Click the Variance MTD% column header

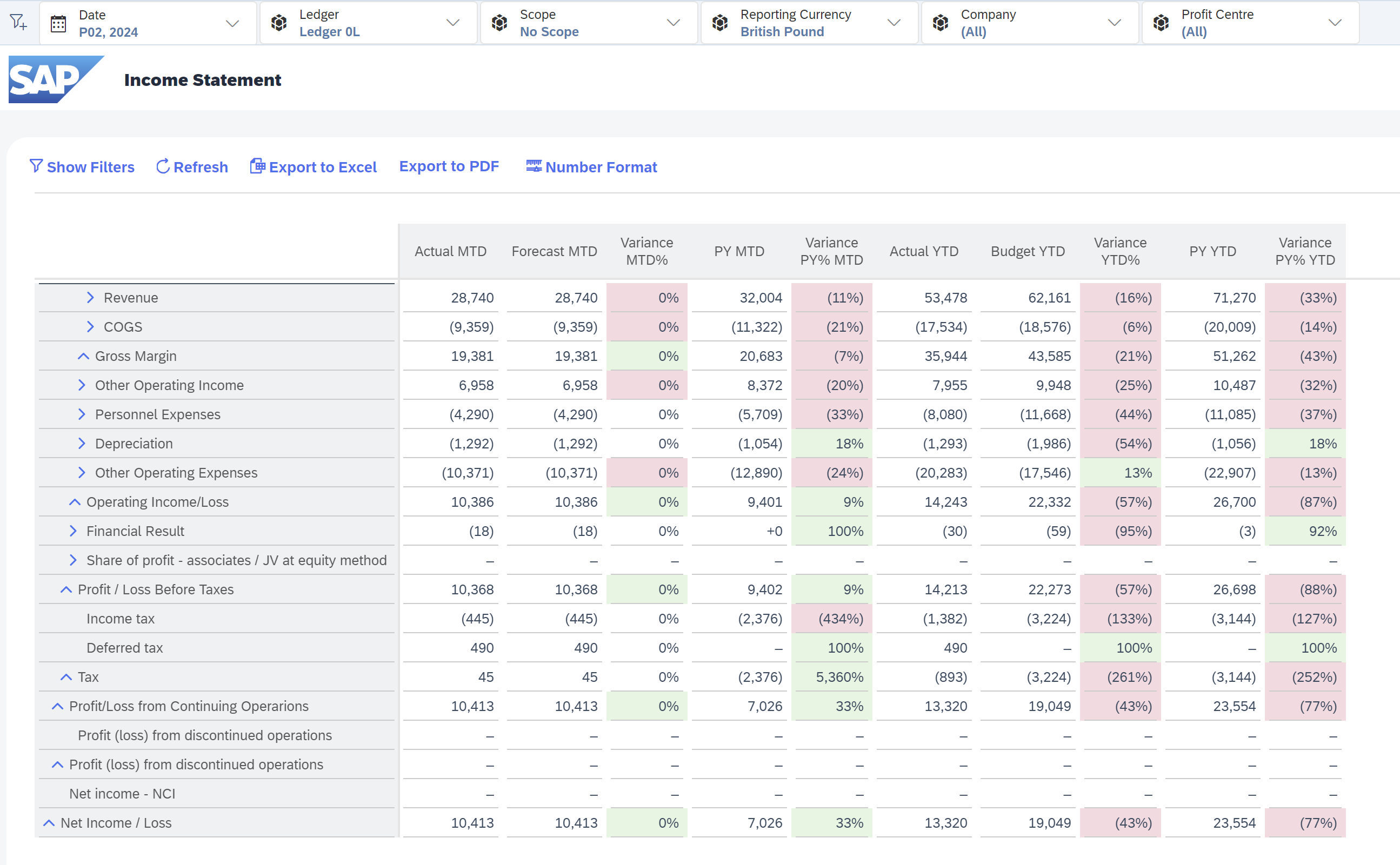tap(647, 251)
